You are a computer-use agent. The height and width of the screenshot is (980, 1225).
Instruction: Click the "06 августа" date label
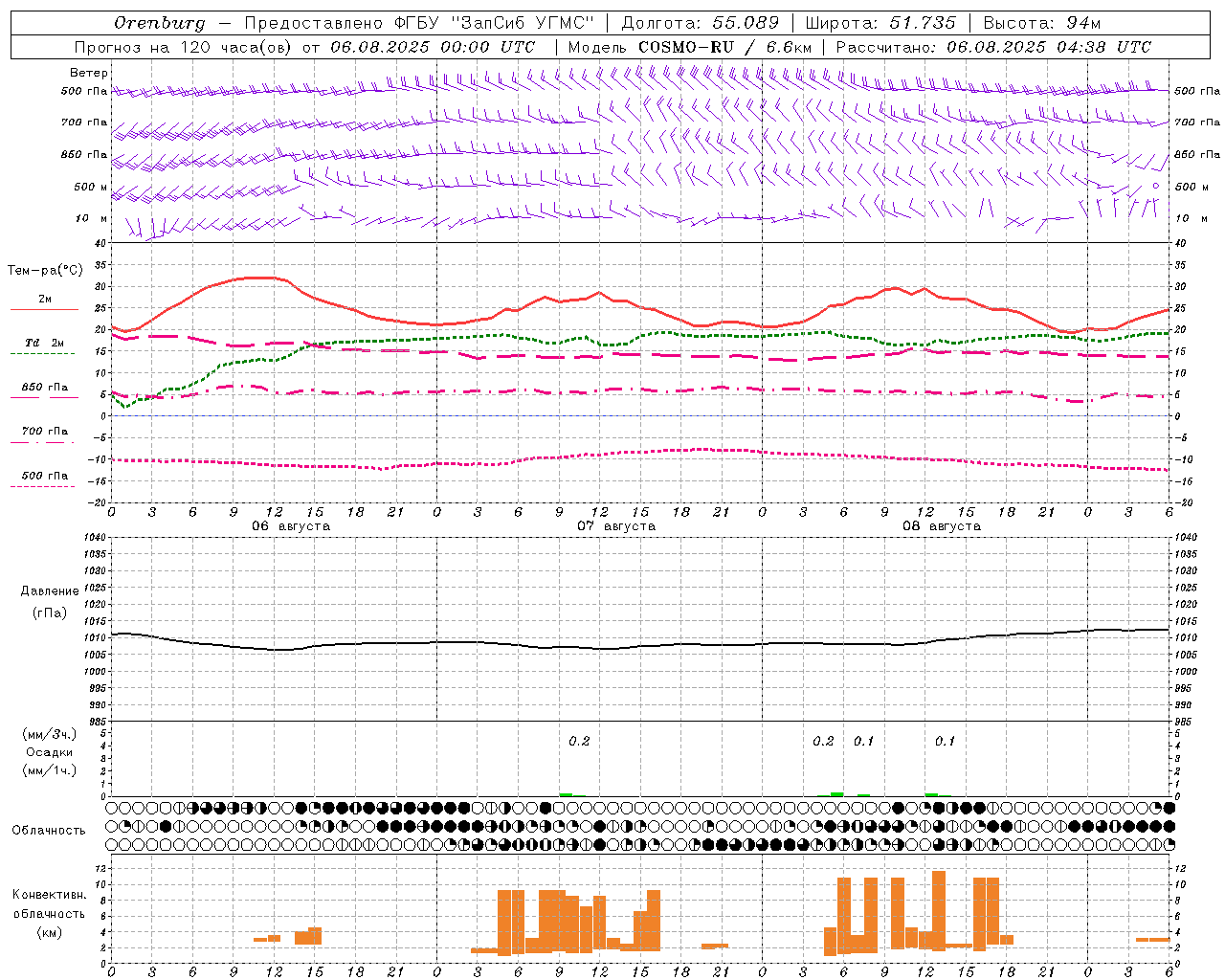291,526
